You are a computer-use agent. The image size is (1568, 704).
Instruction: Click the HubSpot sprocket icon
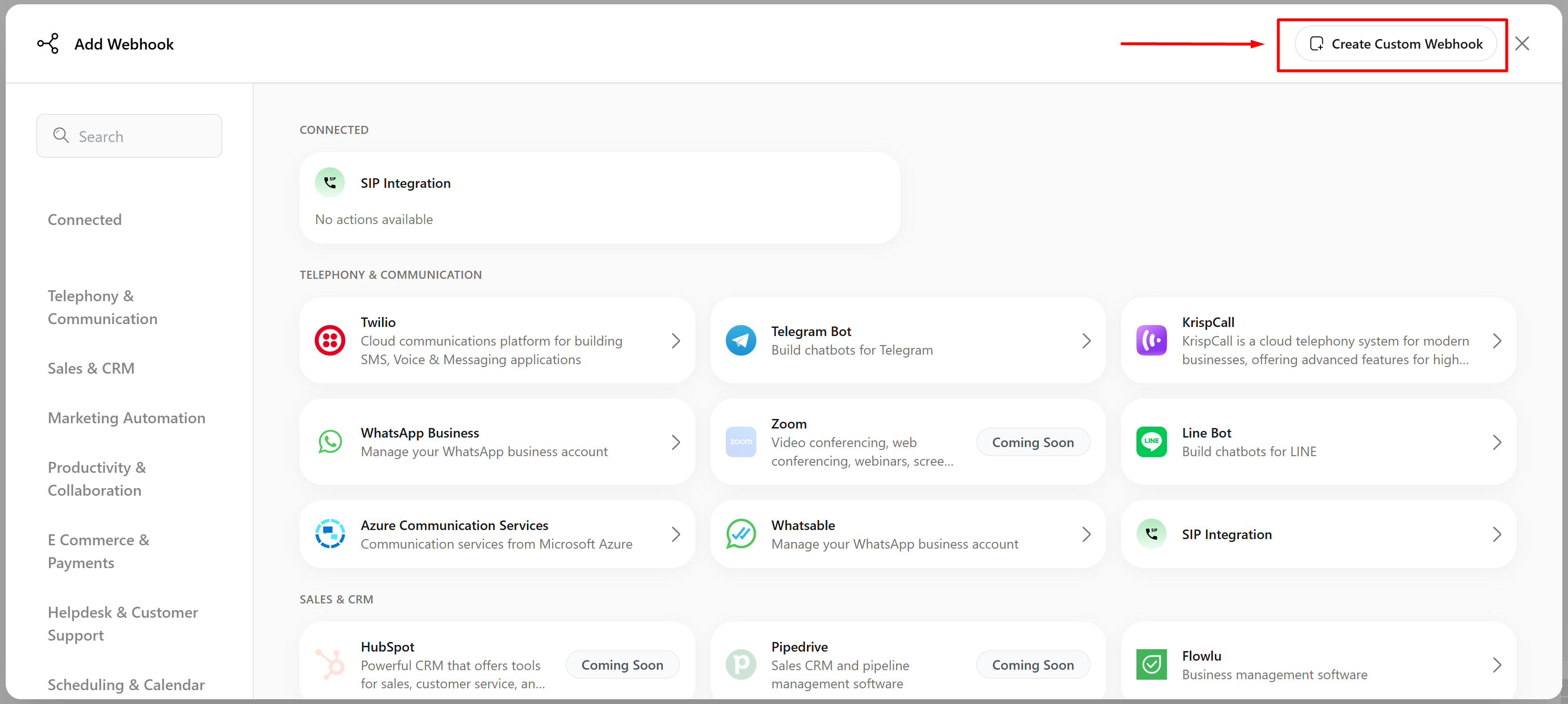point(330,664)
